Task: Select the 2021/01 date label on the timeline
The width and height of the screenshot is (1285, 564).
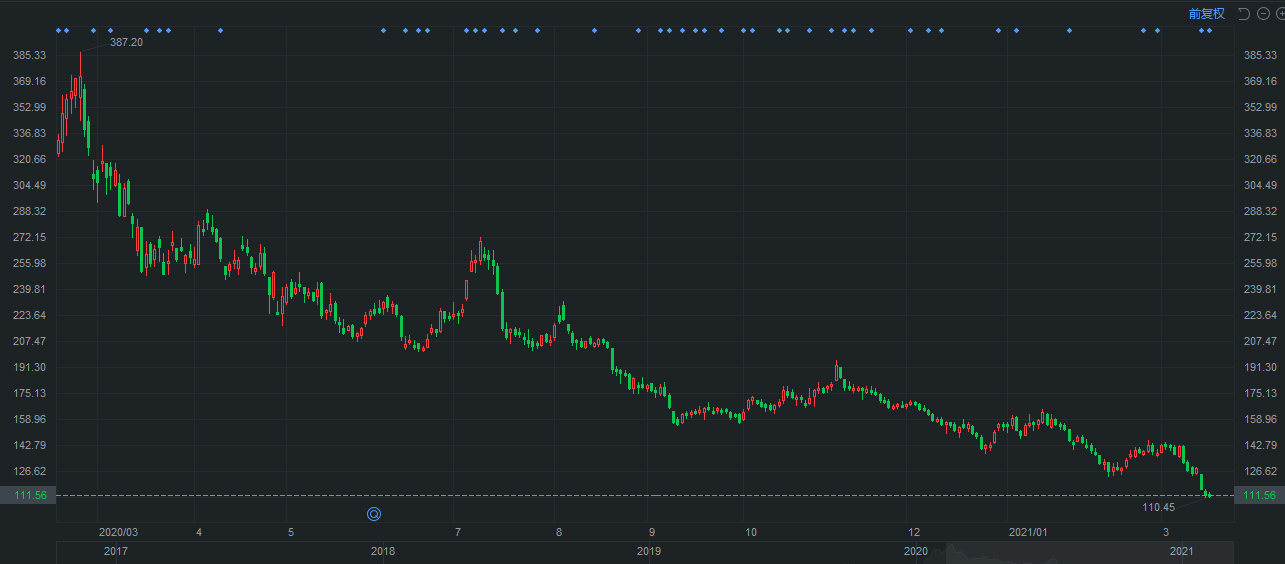Action: [1027, 532]
